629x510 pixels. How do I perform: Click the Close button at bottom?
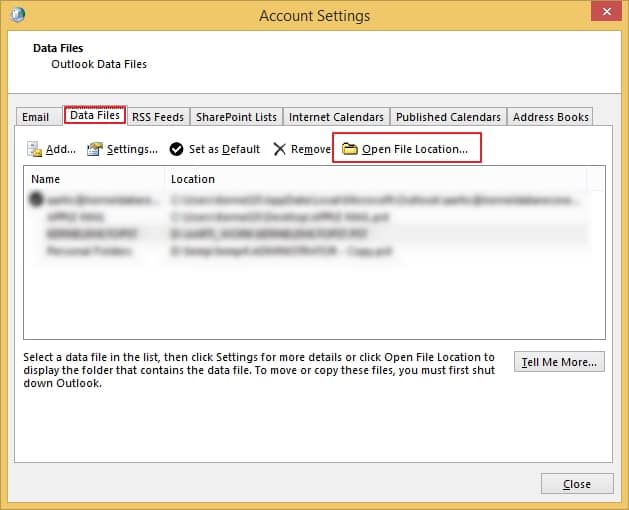pos(577,484)
